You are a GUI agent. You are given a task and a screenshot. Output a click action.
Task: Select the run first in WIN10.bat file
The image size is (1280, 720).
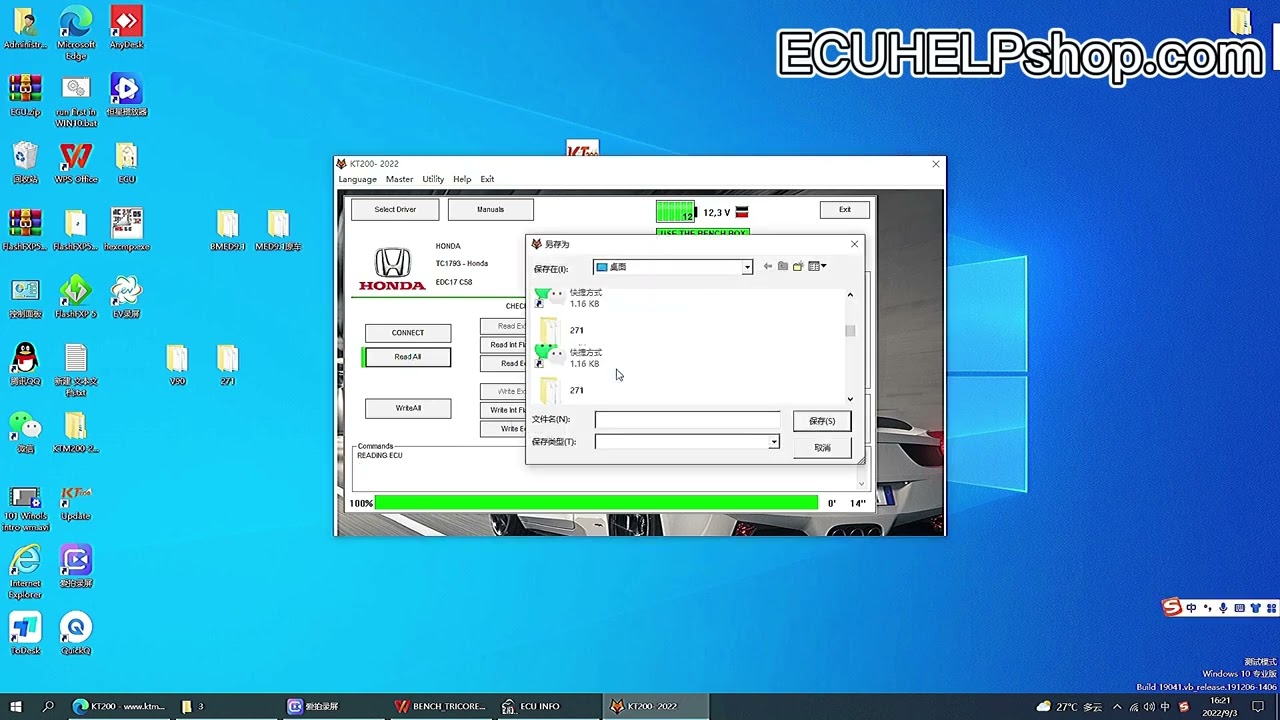coord(76,101)
